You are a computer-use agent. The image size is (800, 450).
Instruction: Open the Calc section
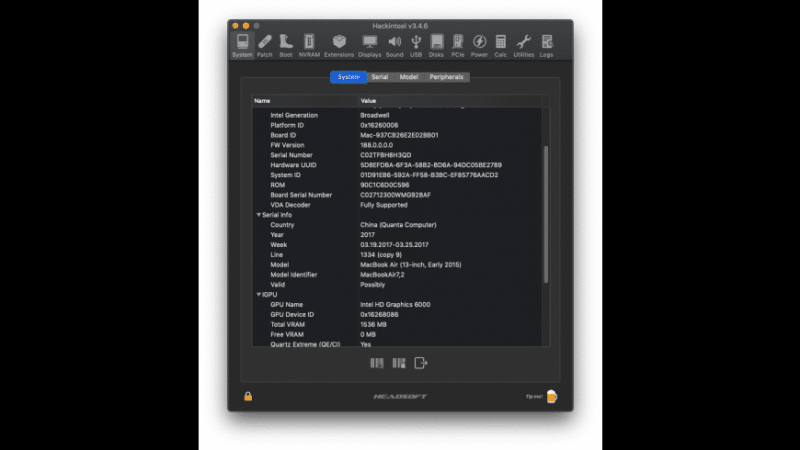501,46
